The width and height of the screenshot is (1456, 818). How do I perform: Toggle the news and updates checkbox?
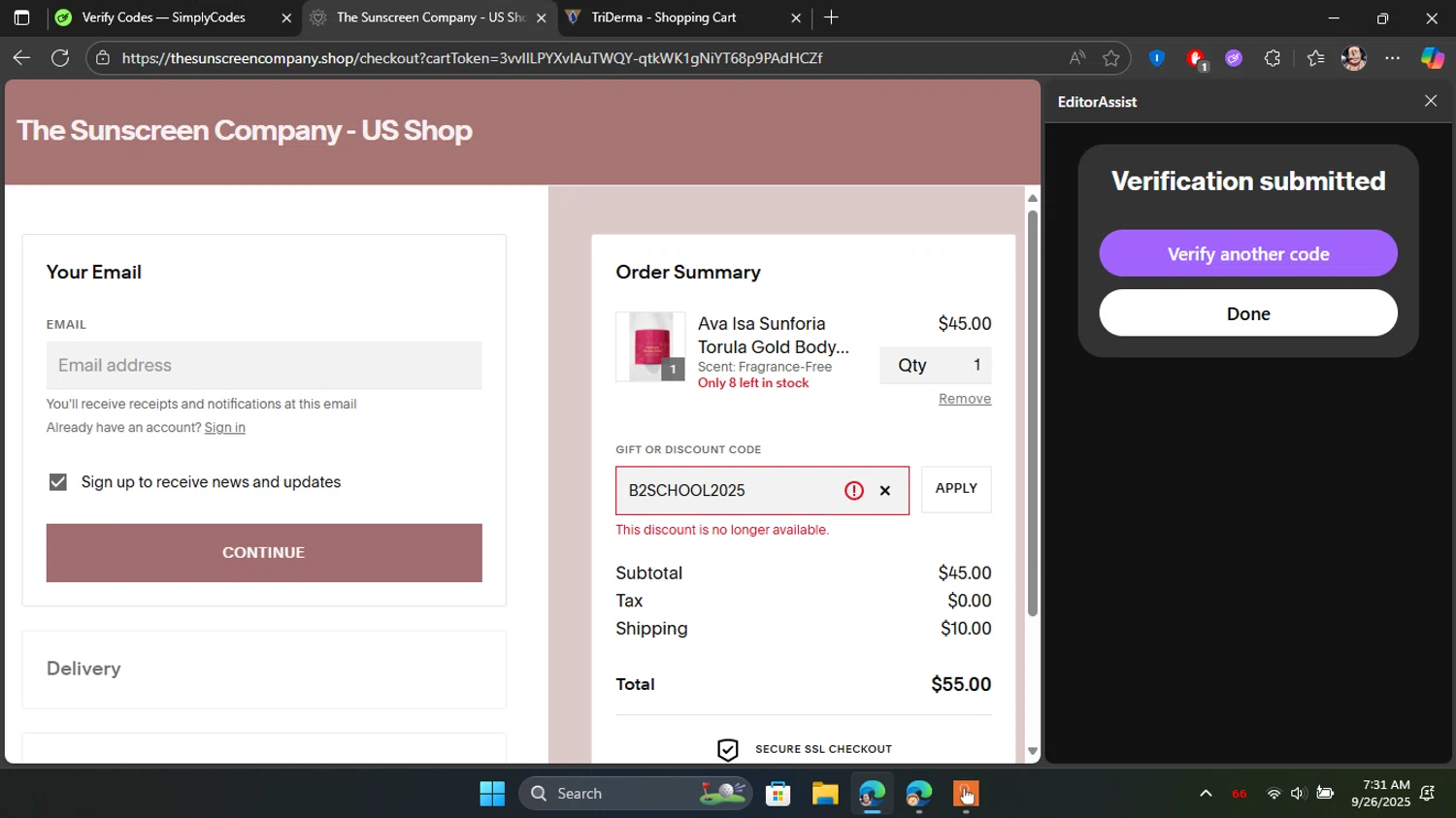58,482
